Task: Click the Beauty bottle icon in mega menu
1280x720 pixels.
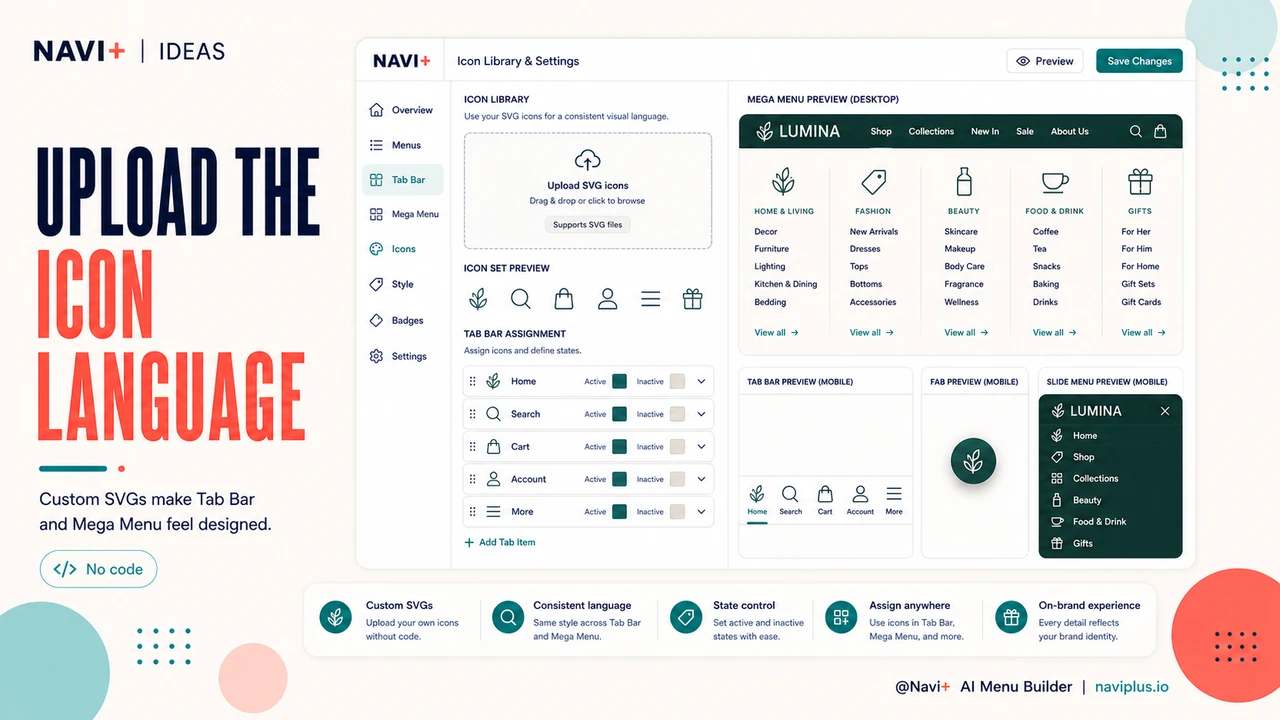Action: coord(964,181)
